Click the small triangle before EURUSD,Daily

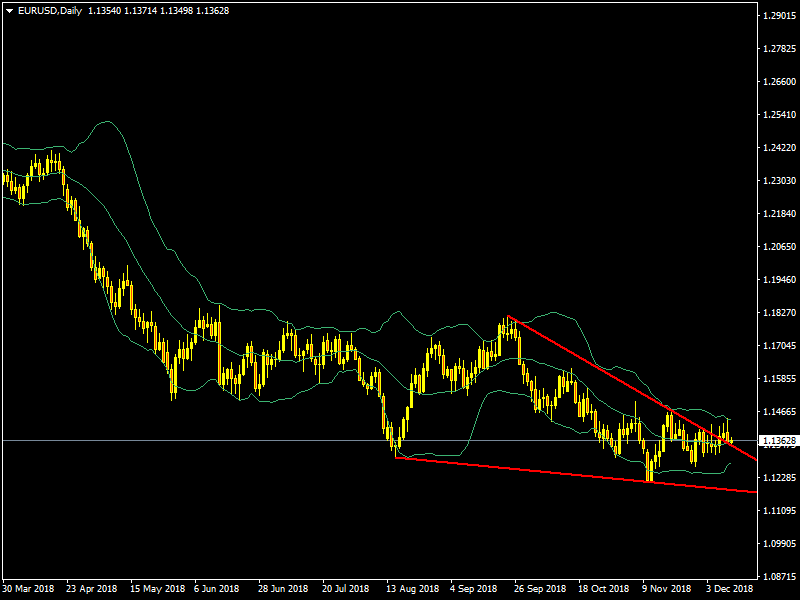[9, 9]
